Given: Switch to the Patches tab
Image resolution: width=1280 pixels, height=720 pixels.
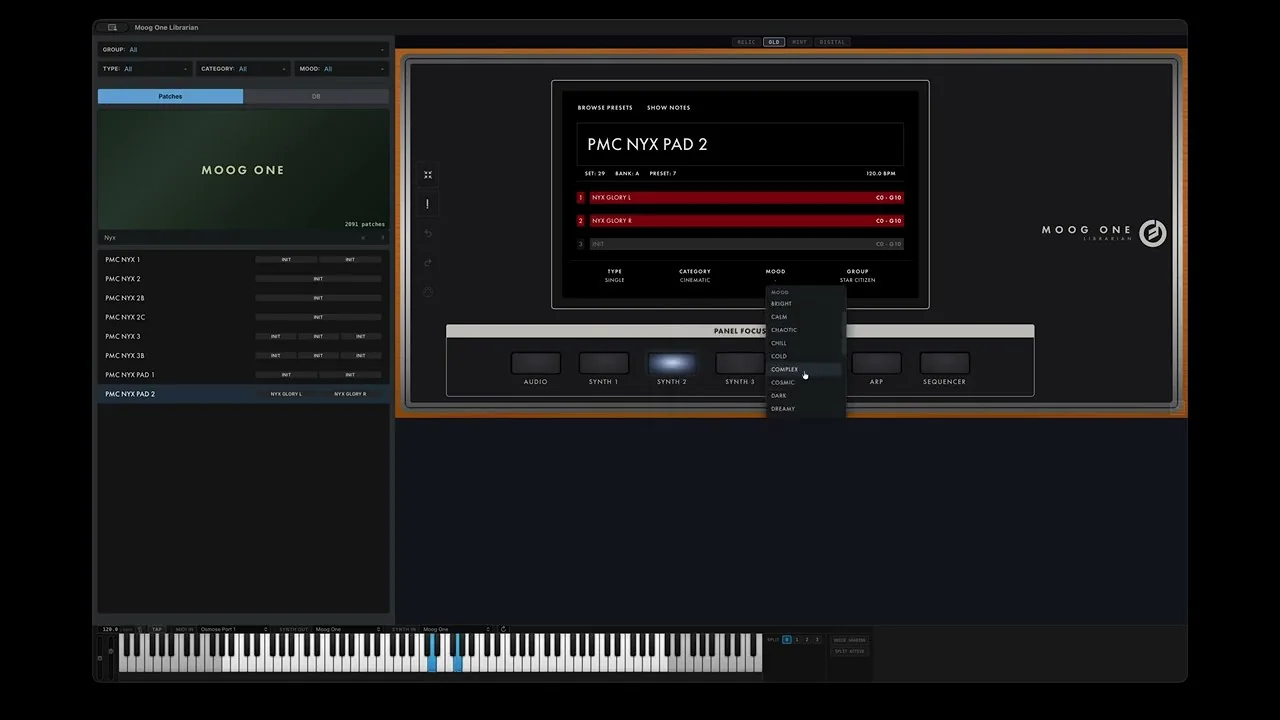Looking at the screenshot, I should (170, 96).
